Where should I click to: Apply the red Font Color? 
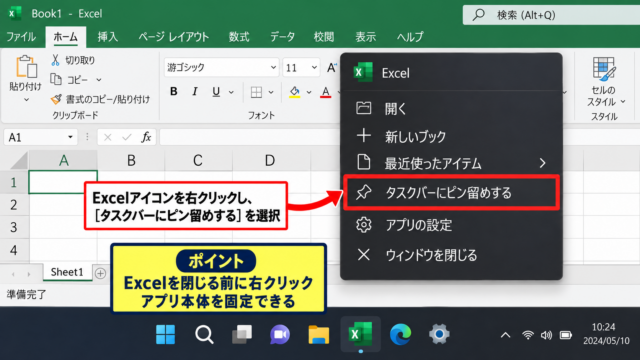click(326, 92)
